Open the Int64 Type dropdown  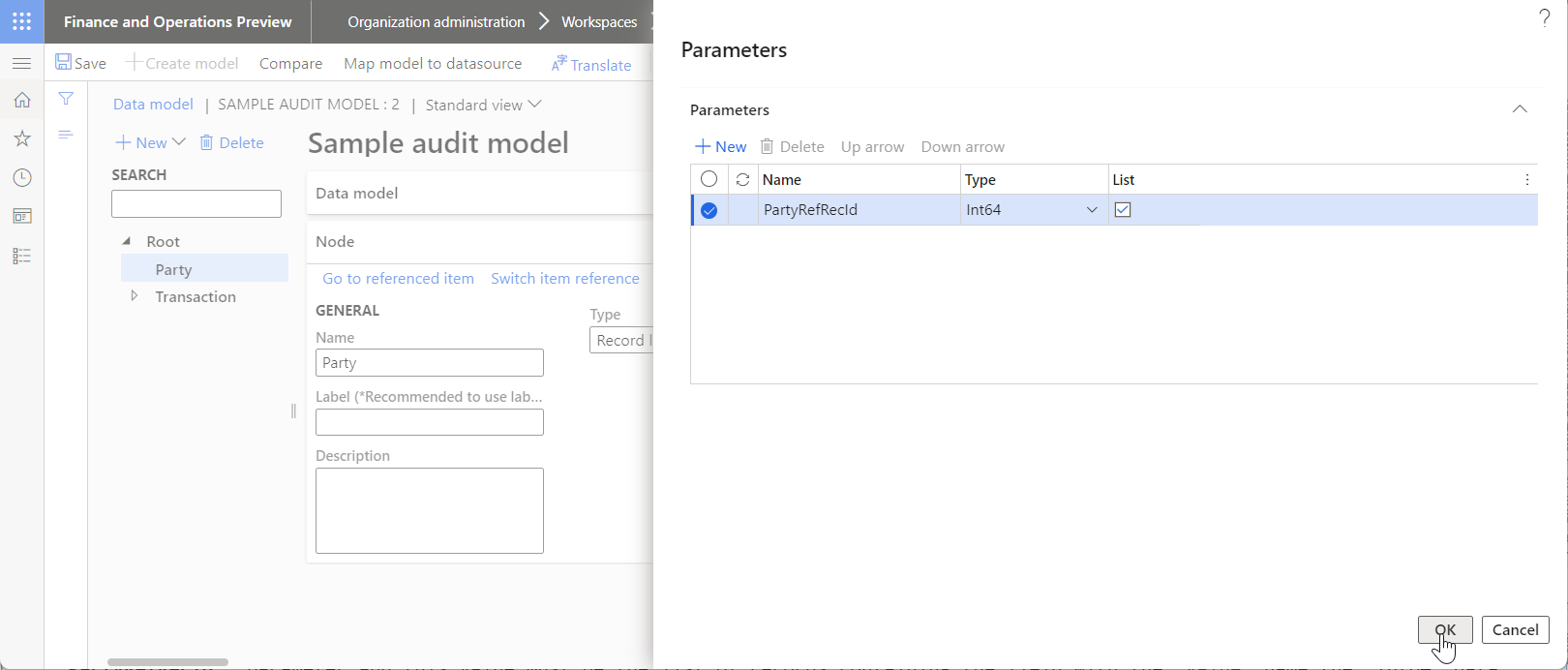click(x=1092, y=210)
